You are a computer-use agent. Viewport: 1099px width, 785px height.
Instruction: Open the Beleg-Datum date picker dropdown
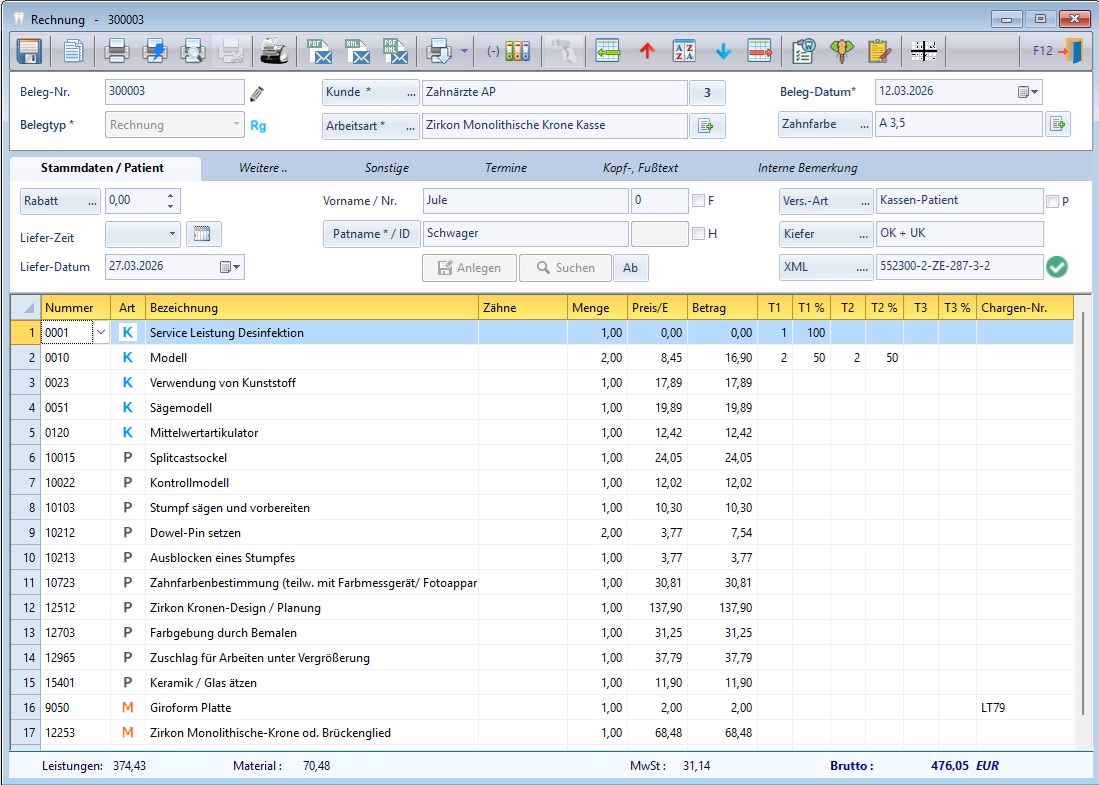tap(1028, 93)
